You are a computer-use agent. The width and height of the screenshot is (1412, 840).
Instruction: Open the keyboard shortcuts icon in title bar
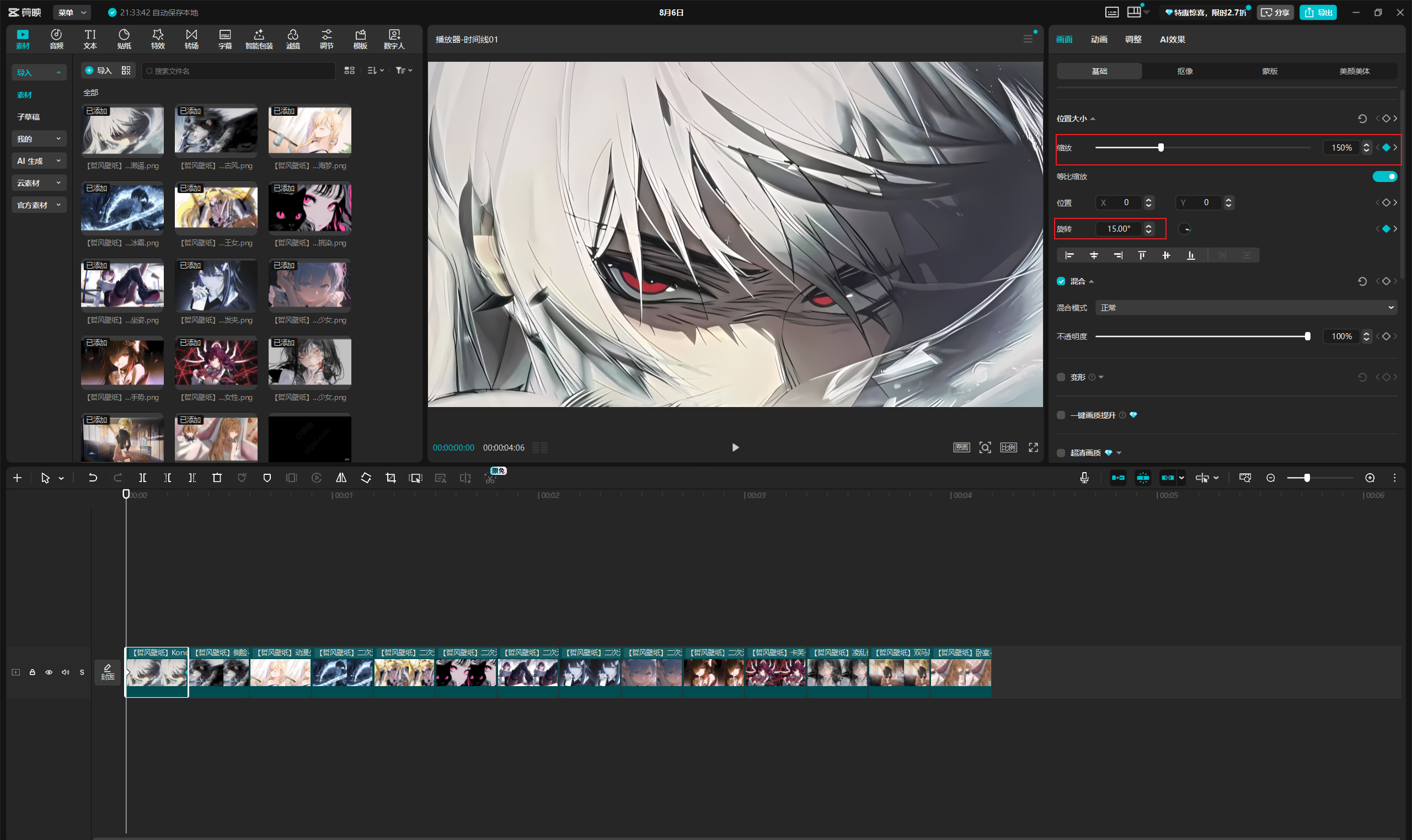pos(1112,13)
